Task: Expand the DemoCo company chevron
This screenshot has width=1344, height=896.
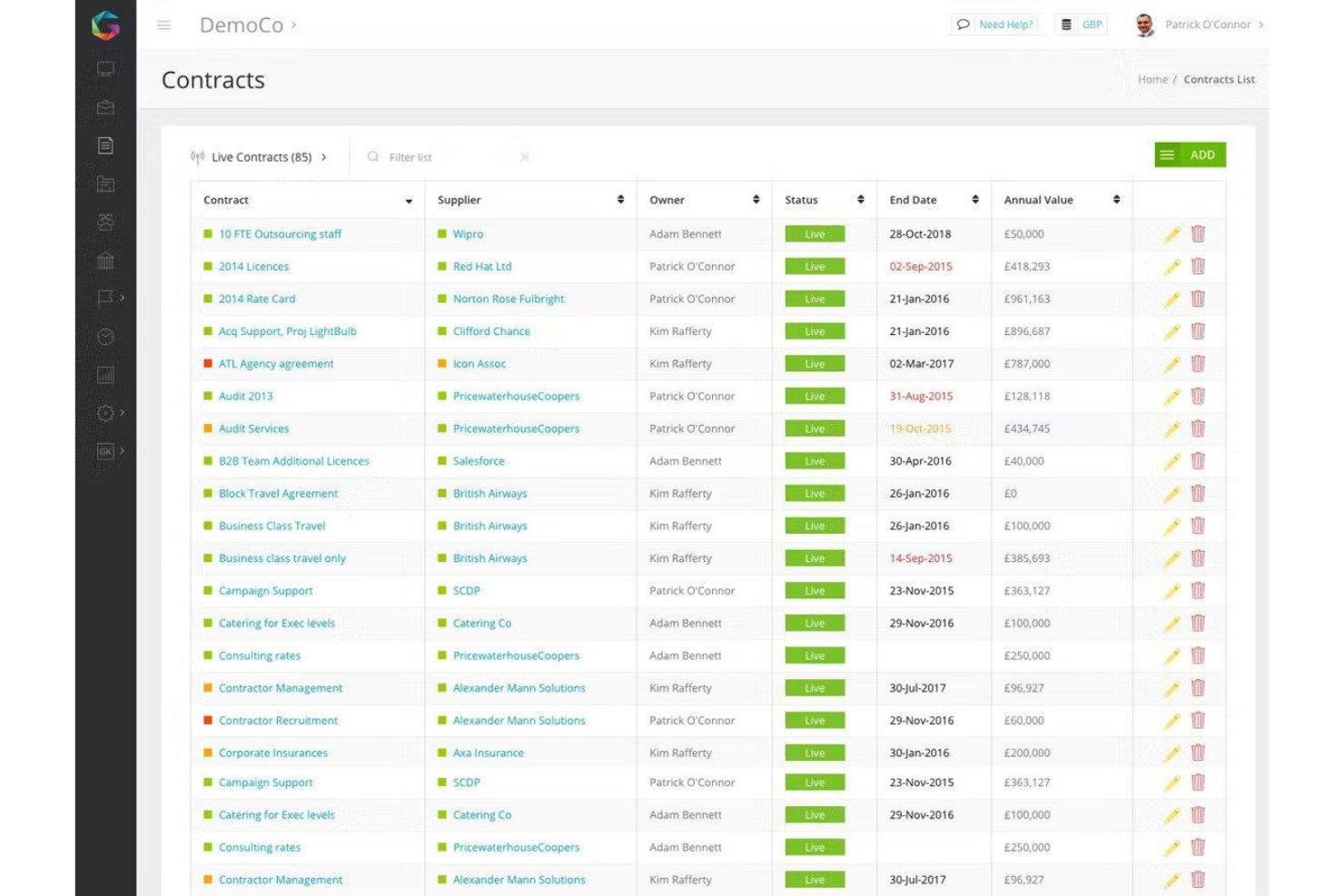Action: (293, 25)
